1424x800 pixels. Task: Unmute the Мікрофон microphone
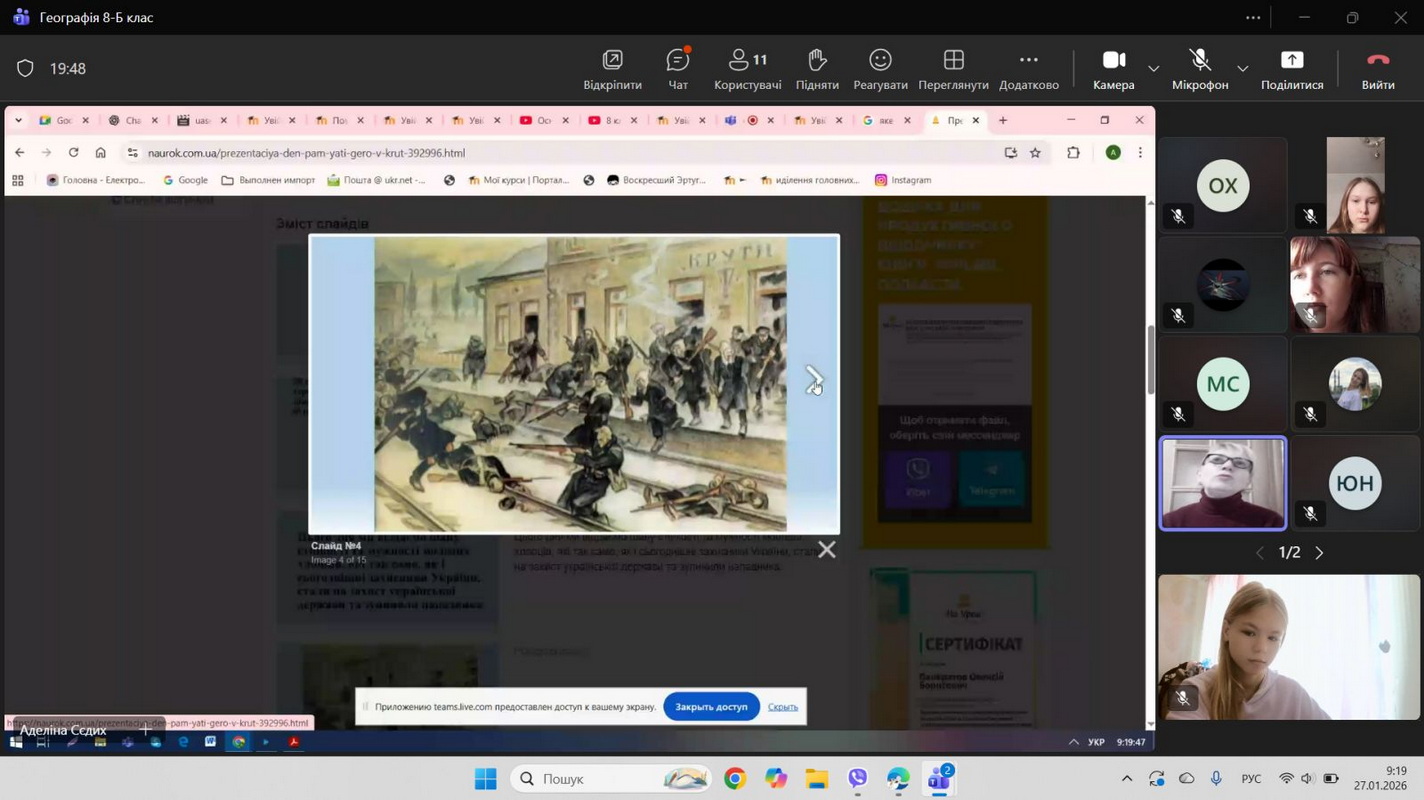pos(1200,69)
